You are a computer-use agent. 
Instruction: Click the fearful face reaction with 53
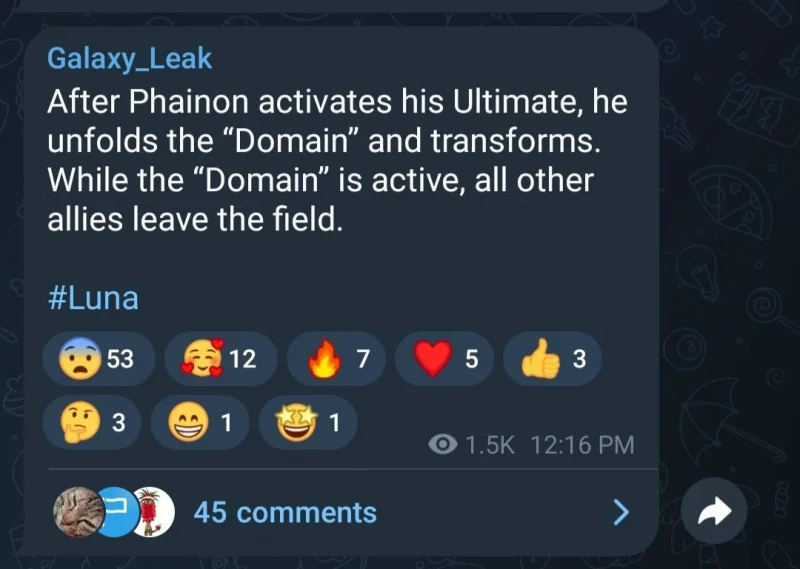97,360
